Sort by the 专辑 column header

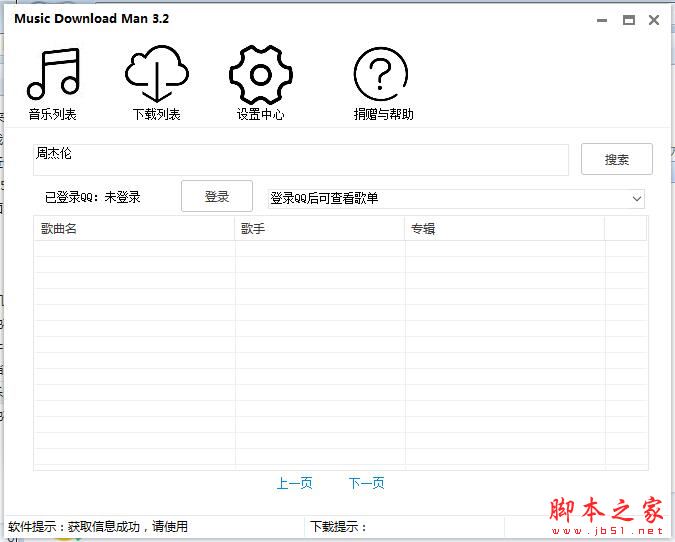click(x=504, y=229)
